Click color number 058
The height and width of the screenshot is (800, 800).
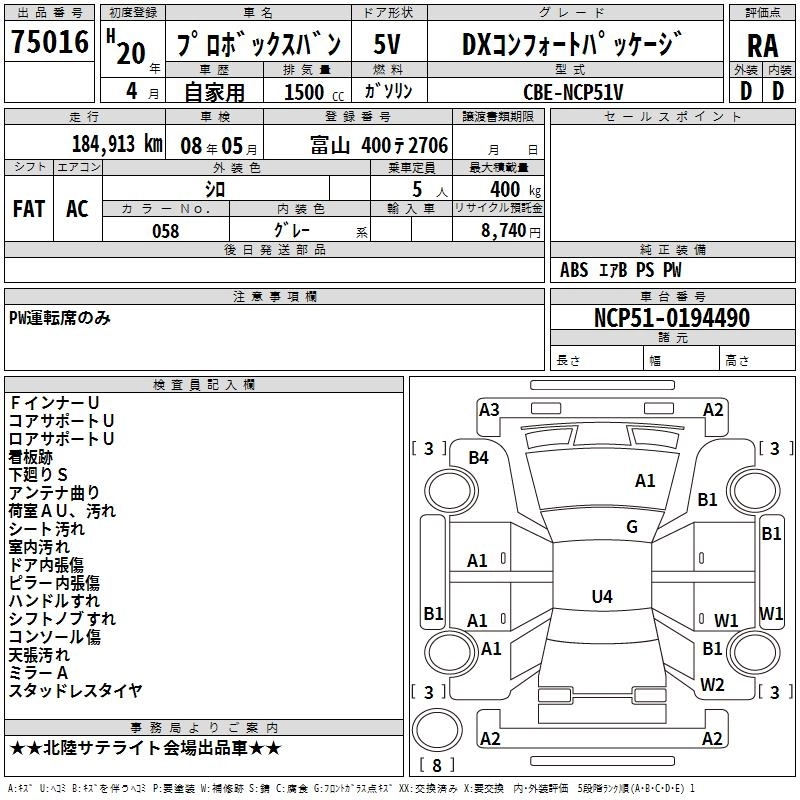tap(166, 231)
